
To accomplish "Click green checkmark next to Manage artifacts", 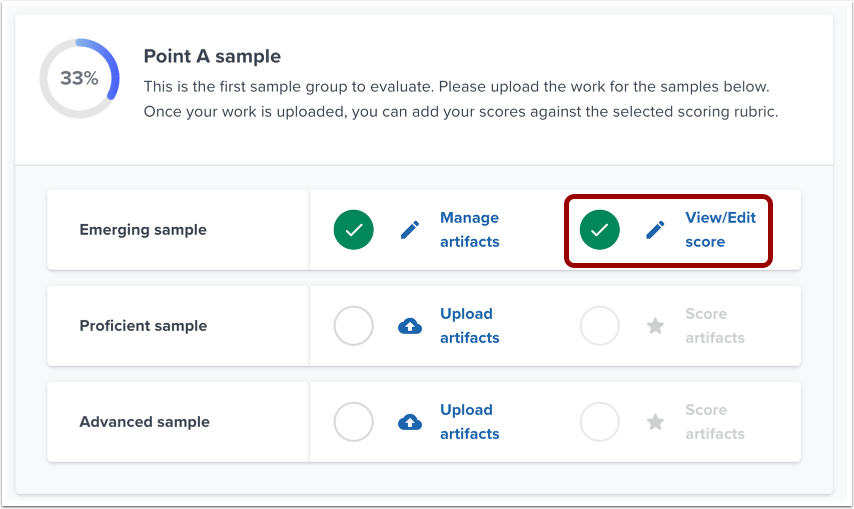I will point(354,230).
